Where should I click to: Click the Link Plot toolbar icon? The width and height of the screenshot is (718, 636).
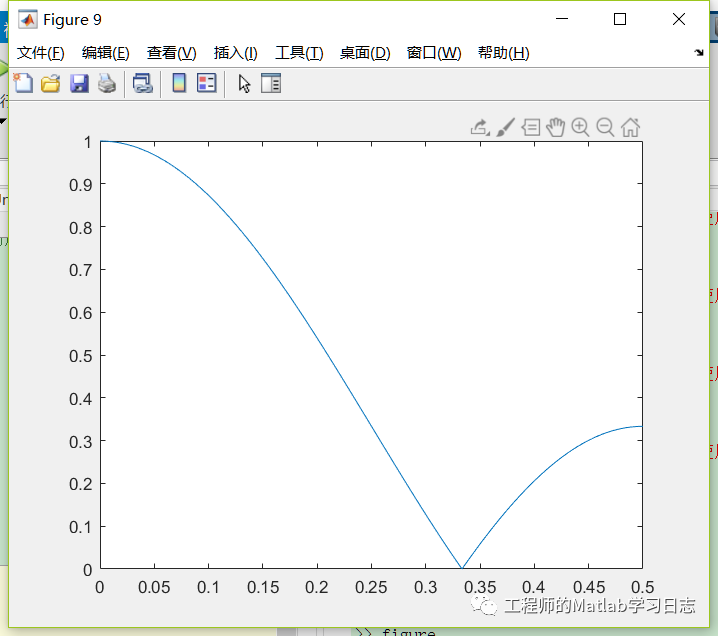coord(142,83)
